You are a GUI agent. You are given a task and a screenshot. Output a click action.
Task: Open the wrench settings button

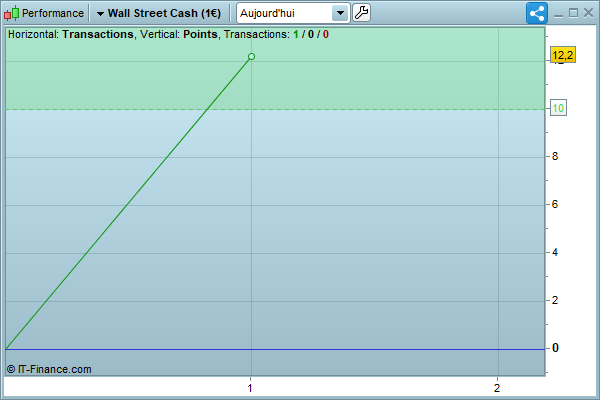pos(361,13)
